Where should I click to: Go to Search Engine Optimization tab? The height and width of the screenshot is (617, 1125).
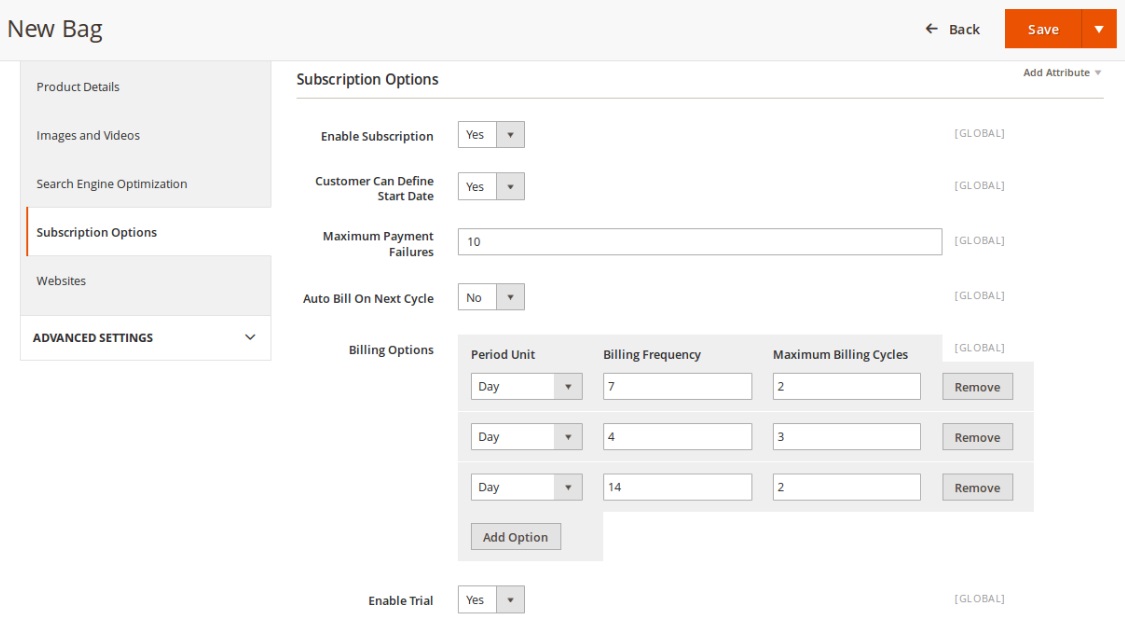click(146, 184)
